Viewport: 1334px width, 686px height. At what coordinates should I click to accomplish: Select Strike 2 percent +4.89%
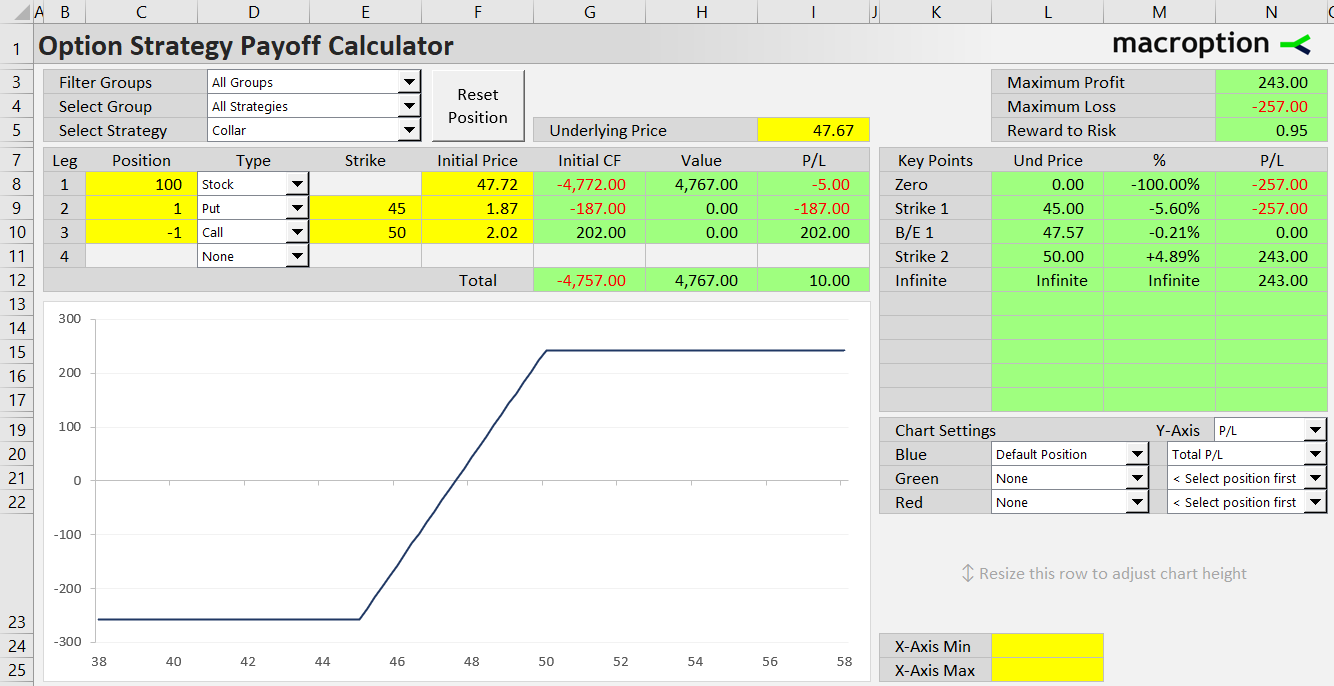pos(1159,256)
